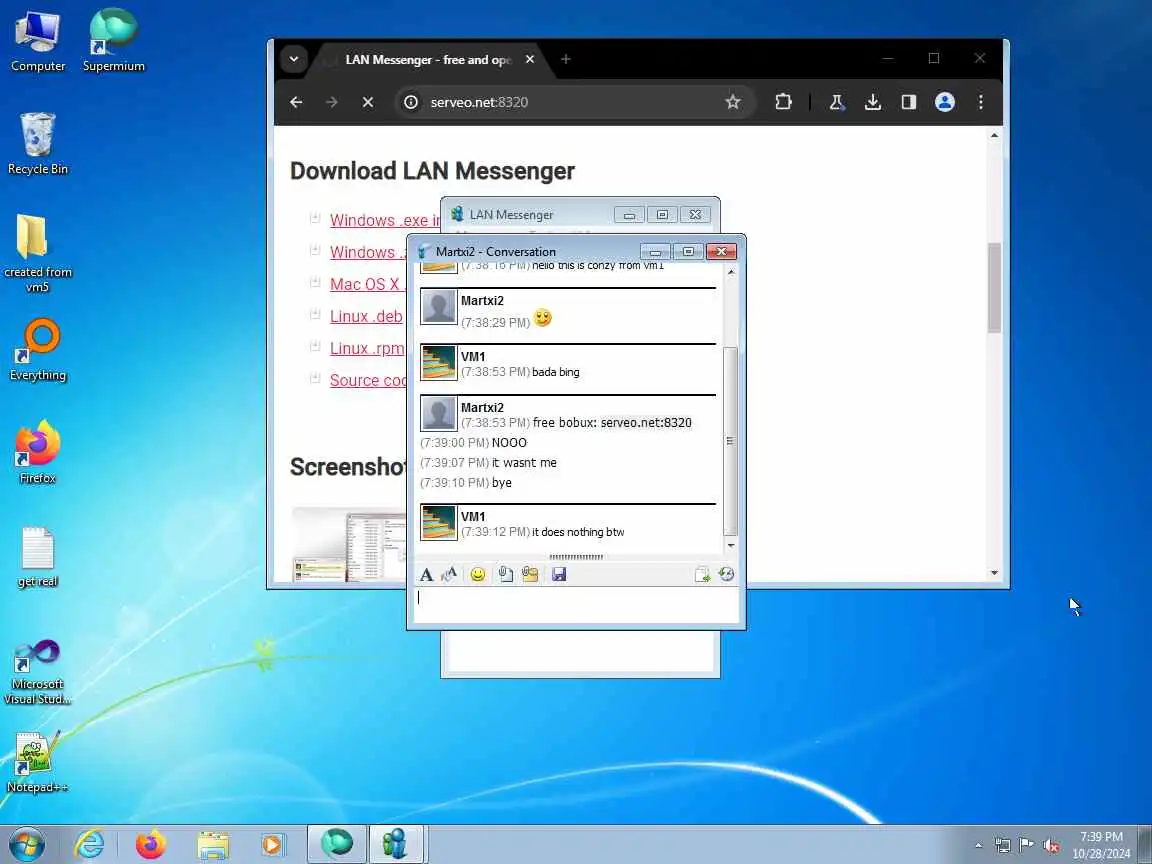The height and width of the screenshot is (864, 1152).
Task: Click the web page scrollbar thumb
Action: [x=994, y=288]
